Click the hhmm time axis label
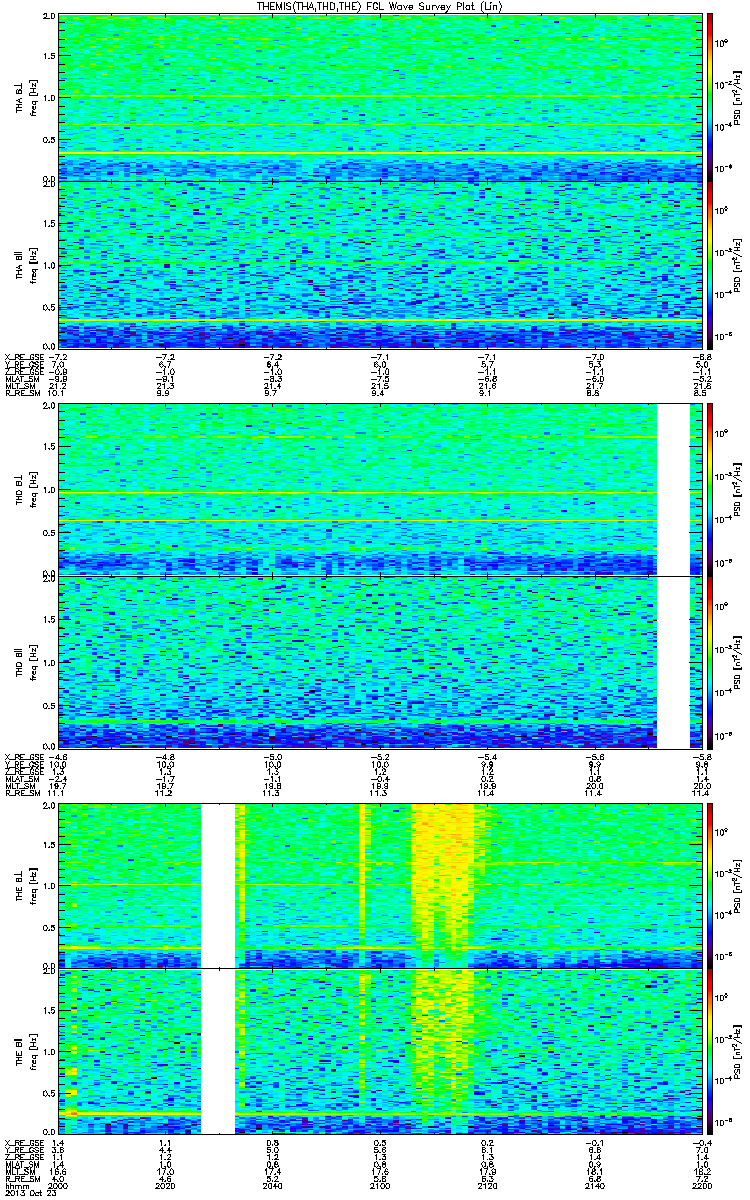Viewport: 750px width, 1200px height. pos(18,1185)
